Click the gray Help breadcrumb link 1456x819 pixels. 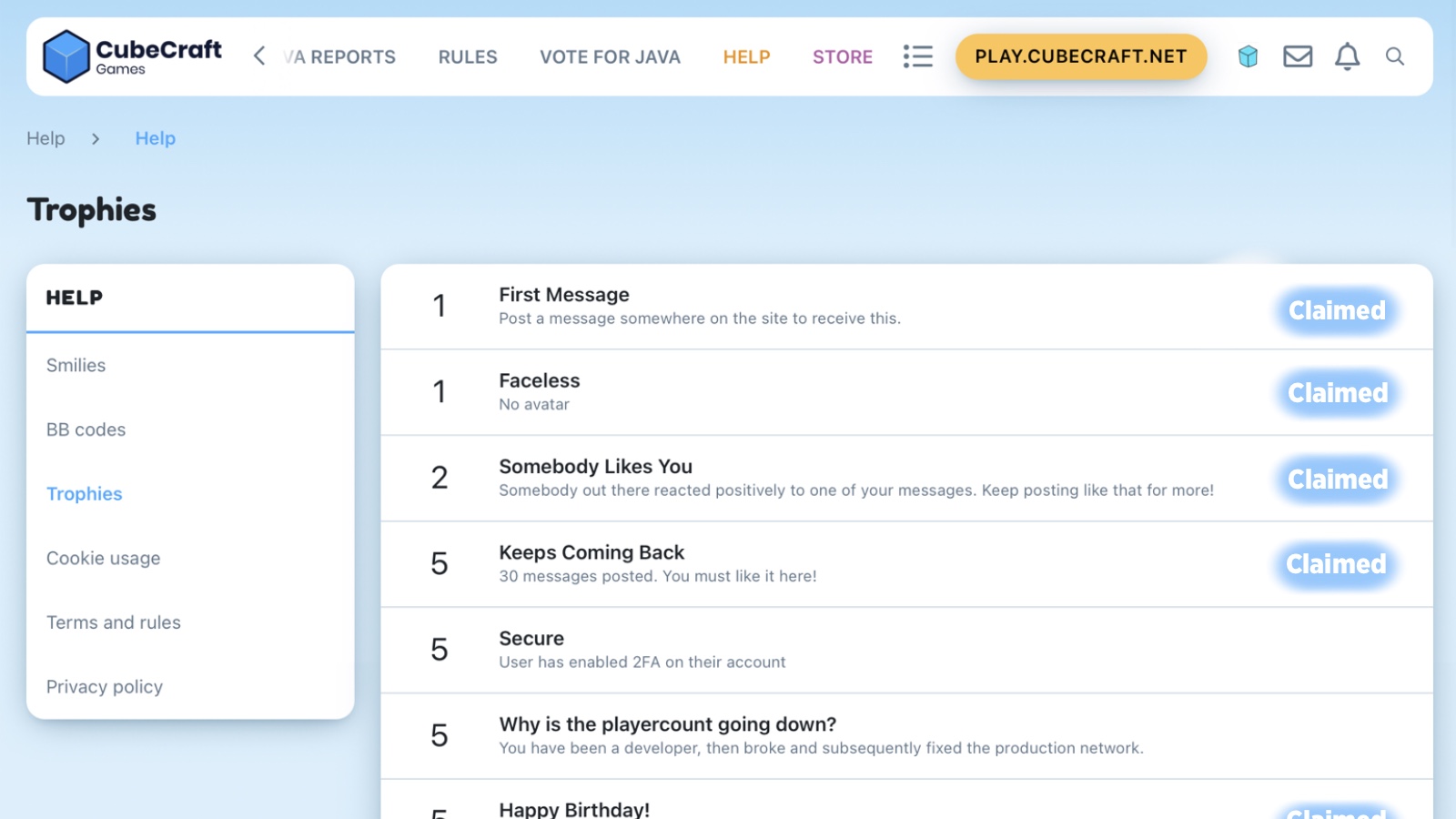click(x=45, y=138)
